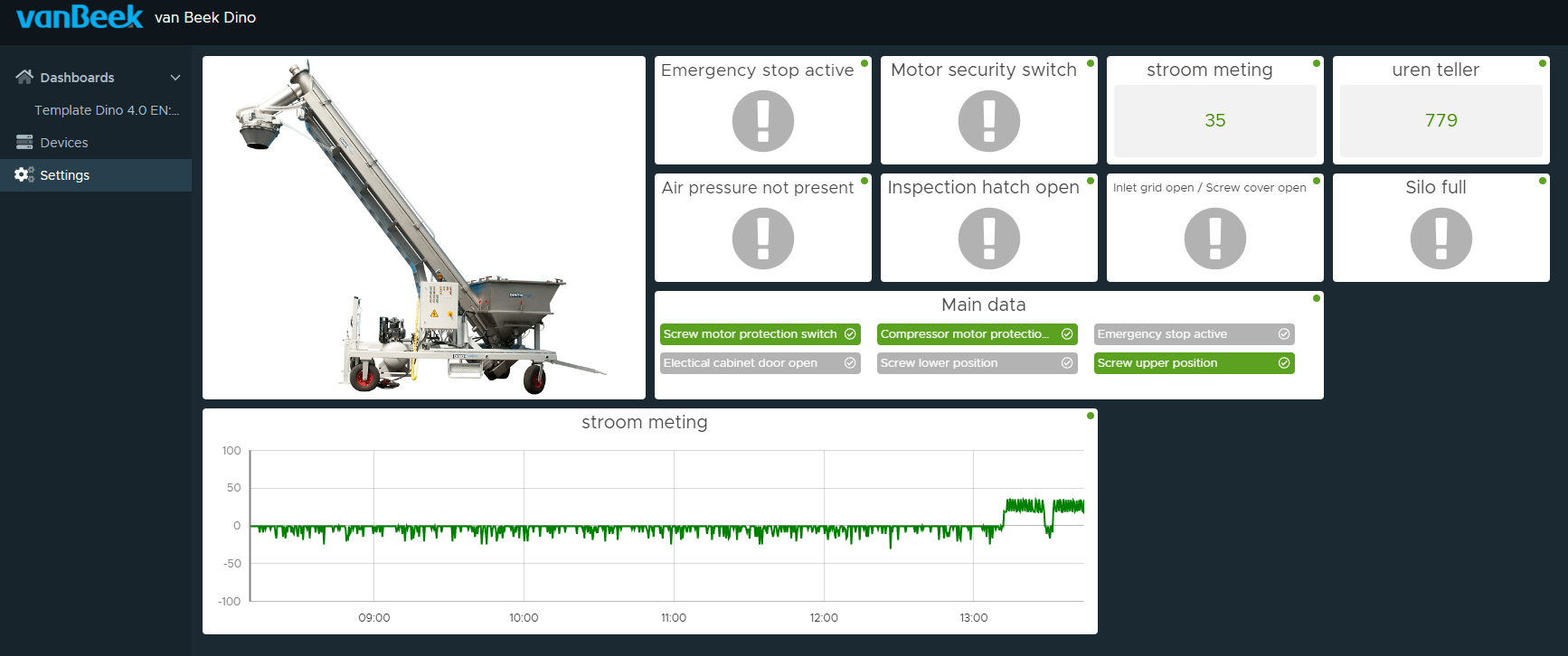The height and width of the screenshot is (656, 1568).
Task: Collapse the Dashboards menu chevron
Action: pos(175,78)
